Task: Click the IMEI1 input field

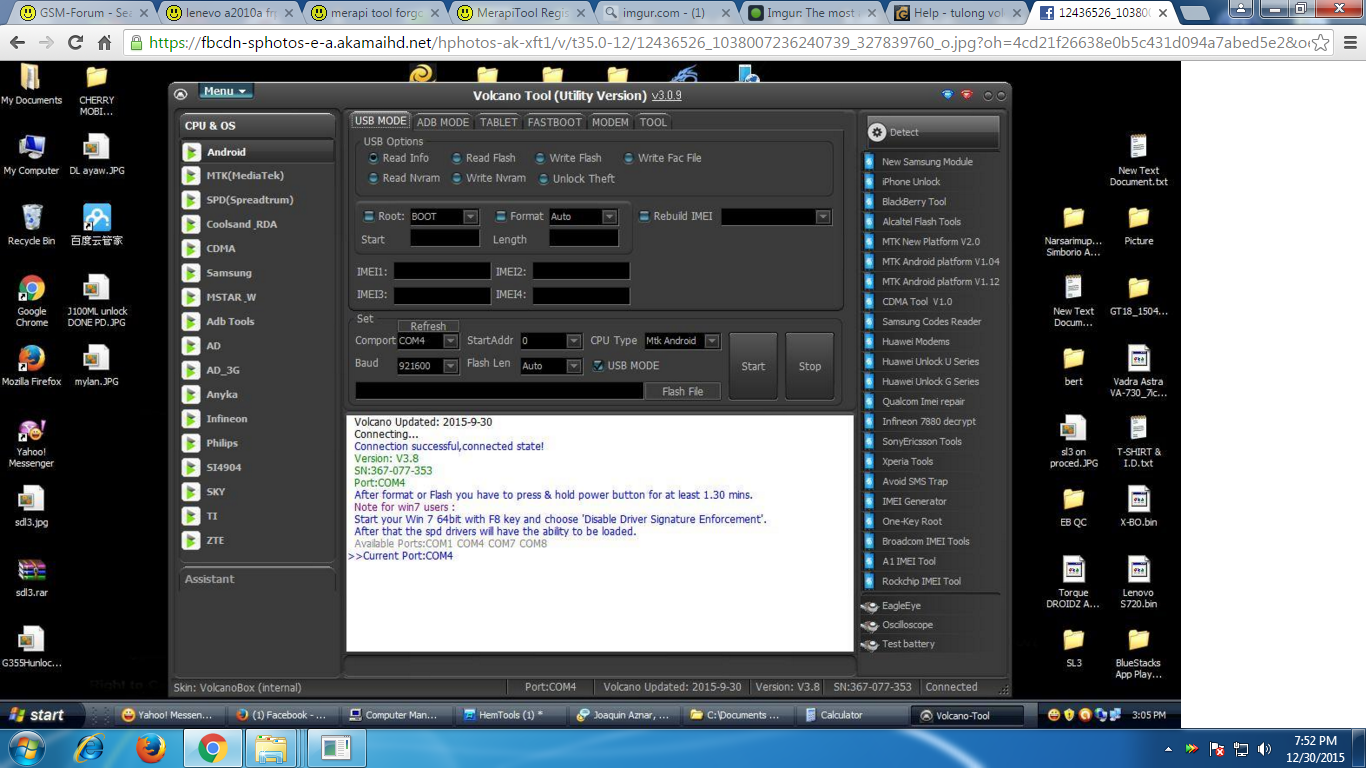Action: pyautogui.click(x=442, y=271)
